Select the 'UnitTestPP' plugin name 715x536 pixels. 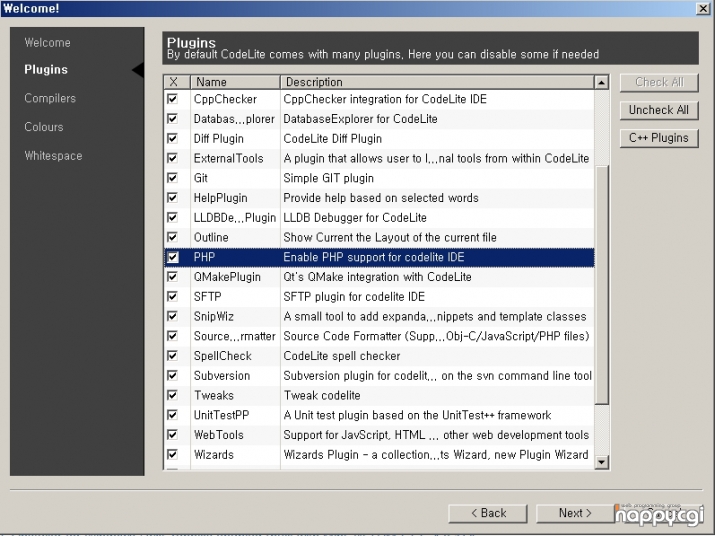coord(222,415)
